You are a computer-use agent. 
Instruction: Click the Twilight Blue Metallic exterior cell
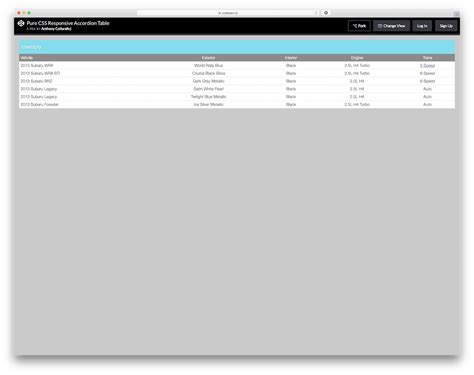click(x=208, y=97)
